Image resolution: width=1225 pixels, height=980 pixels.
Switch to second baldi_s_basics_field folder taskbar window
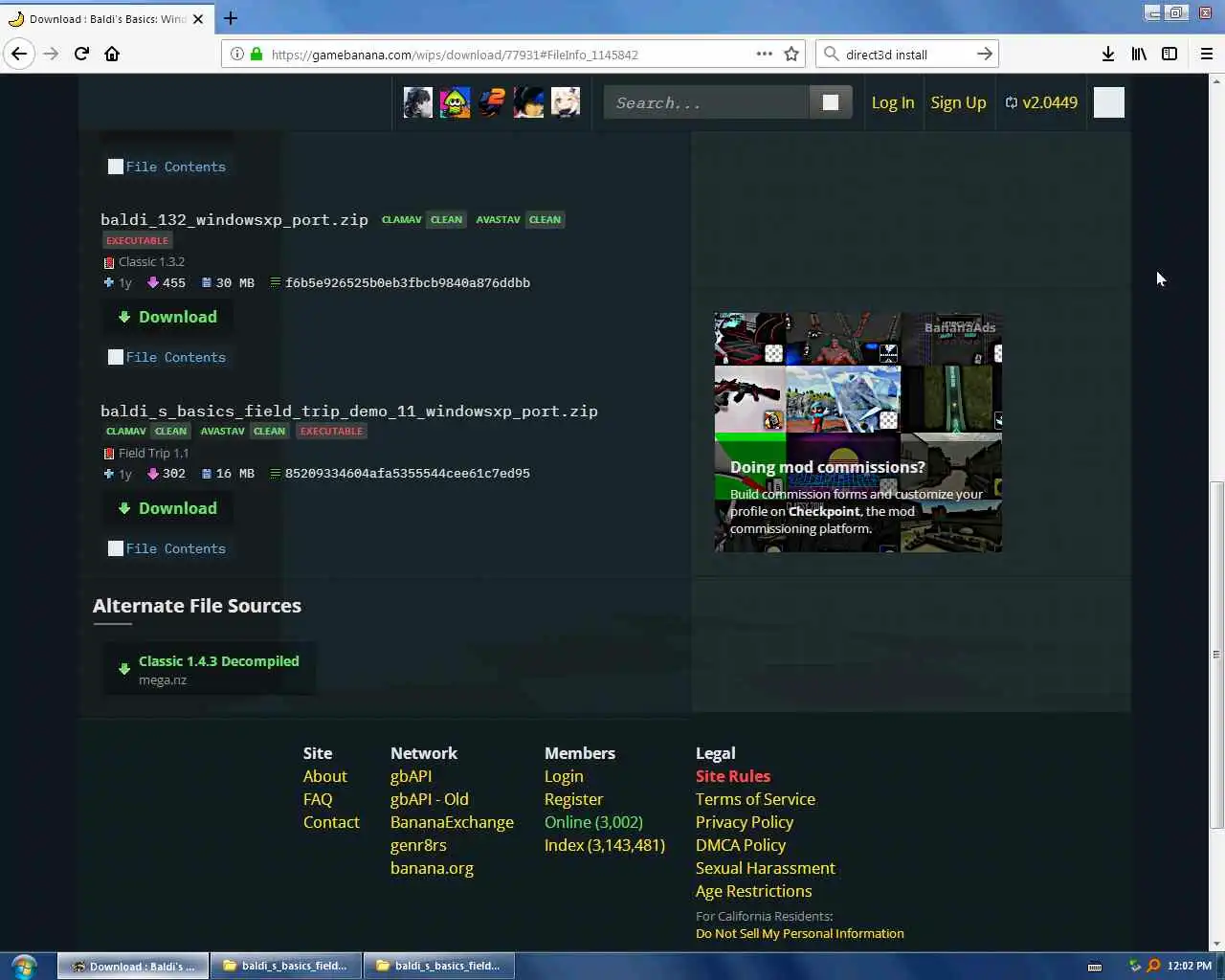[439, 966]
